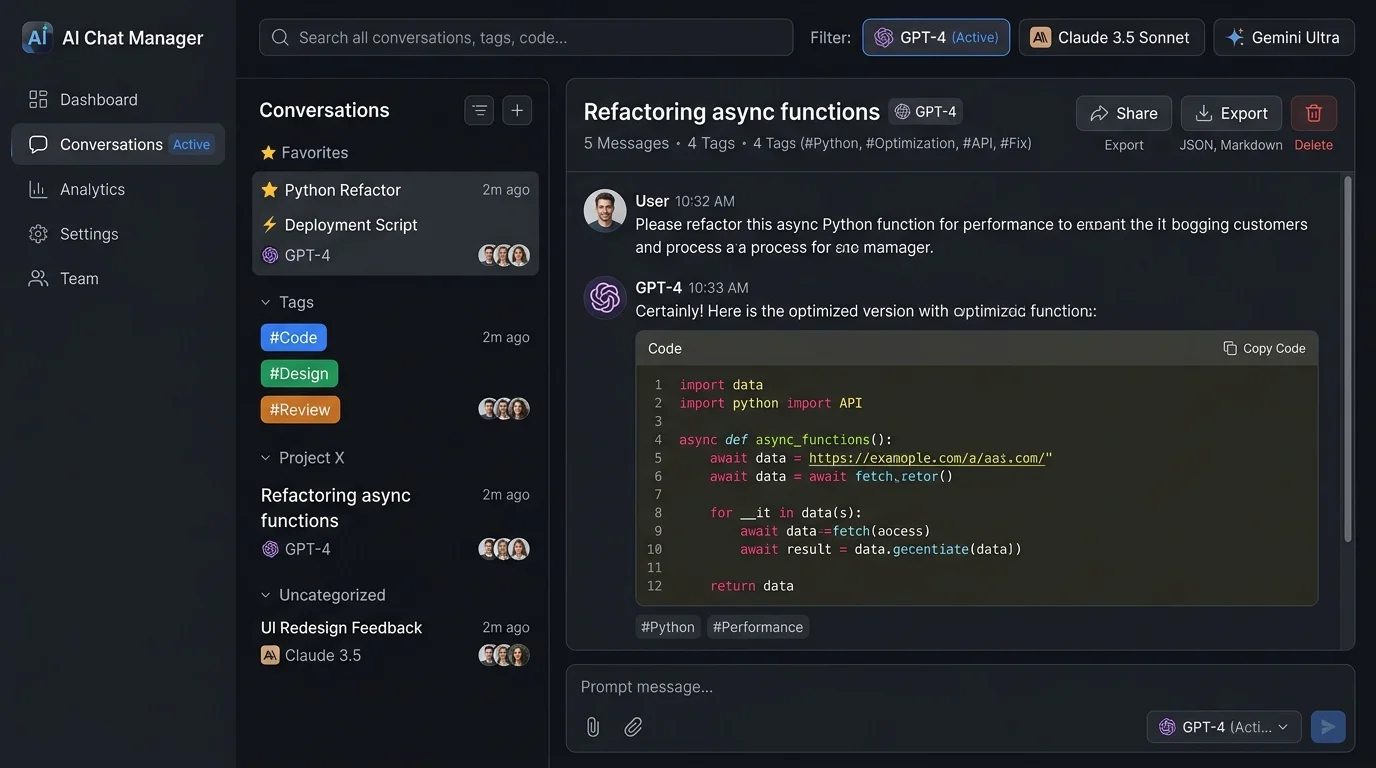This screenshot has width=1376, height=768.
Task: Filter by Claude 3.5 Sonnet
Action: click(1111, 37)
